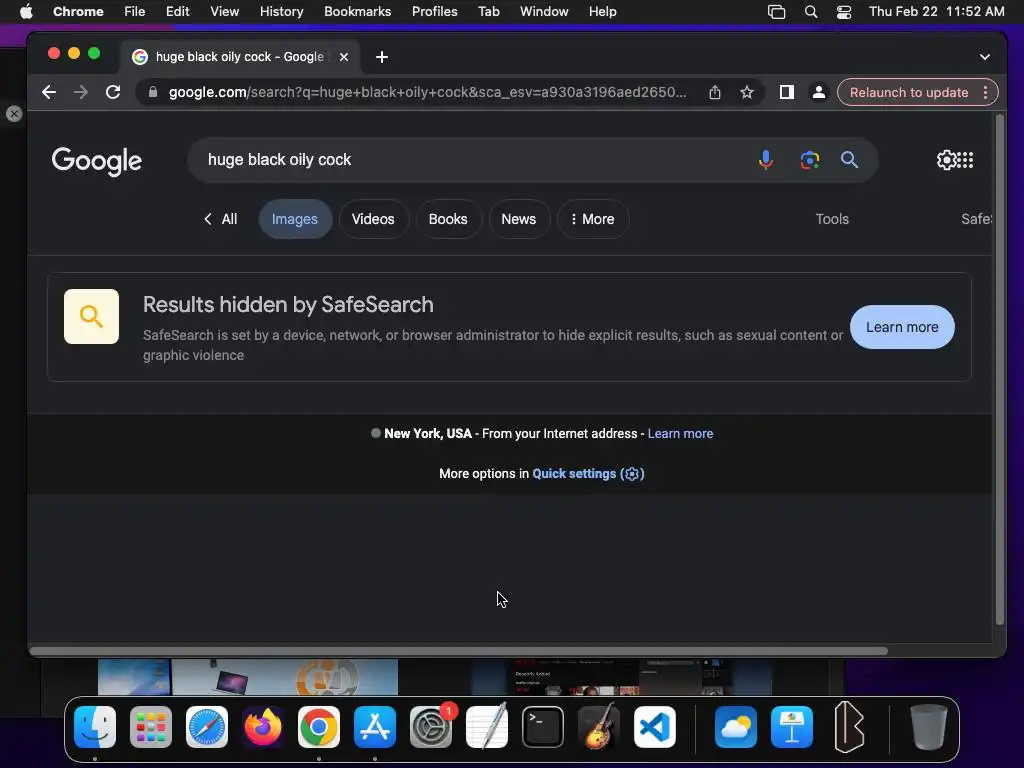Reload the current page
Screen dimensions: 1024x768
click(x=113, y=92)
